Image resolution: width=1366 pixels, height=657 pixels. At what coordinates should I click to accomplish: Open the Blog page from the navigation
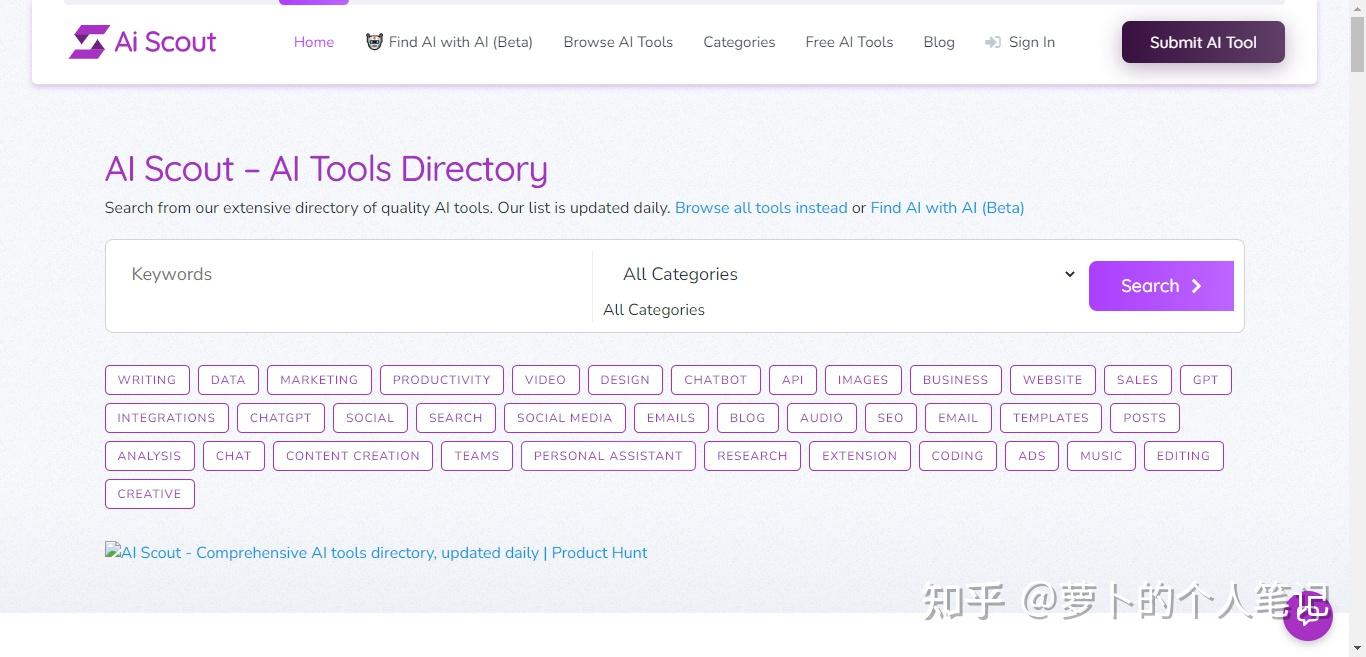coord(938,42)
